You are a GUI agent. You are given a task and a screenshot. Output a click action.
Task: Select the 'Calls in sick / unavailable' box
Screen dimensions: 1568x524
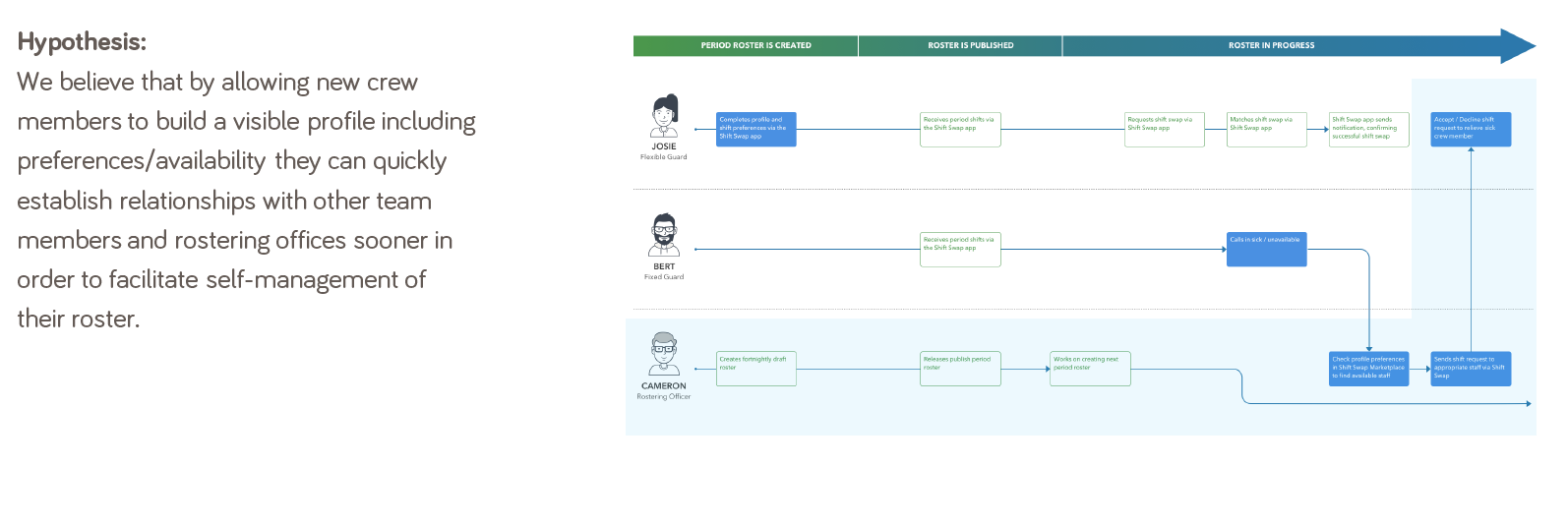click(1266, 249)
